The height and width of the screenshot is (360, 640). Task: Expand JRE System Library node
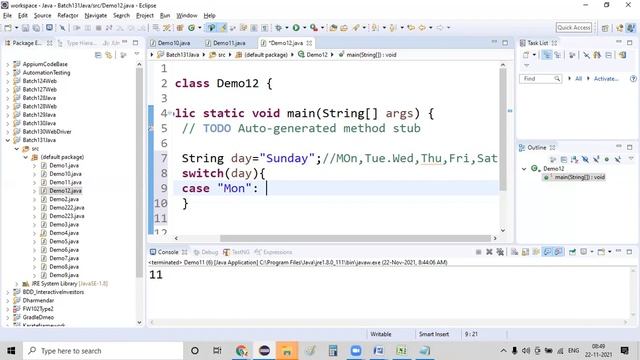(17, 284)
